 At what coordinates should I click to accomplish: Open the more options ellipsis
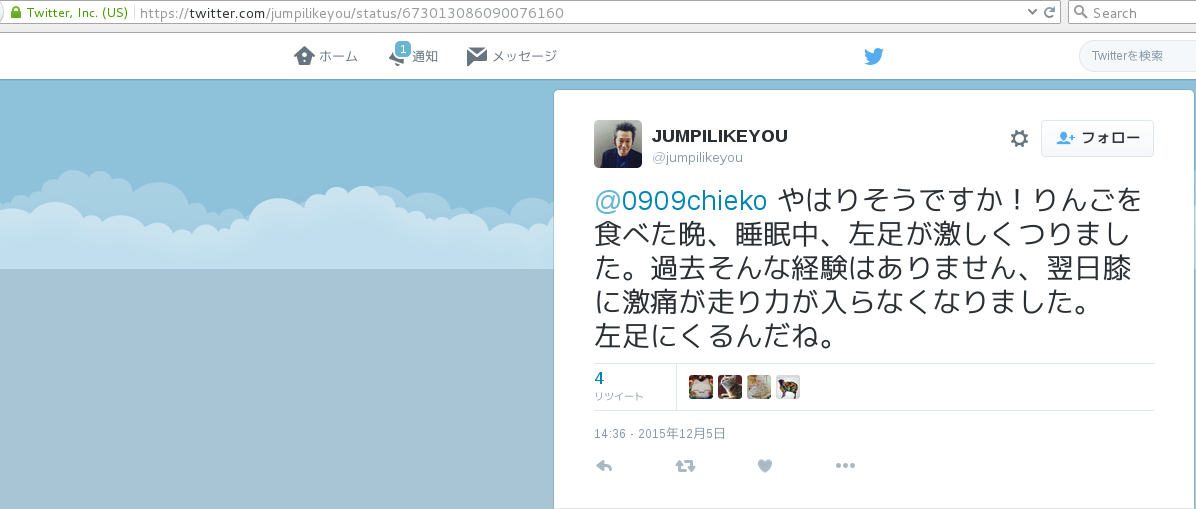point(845,466)
